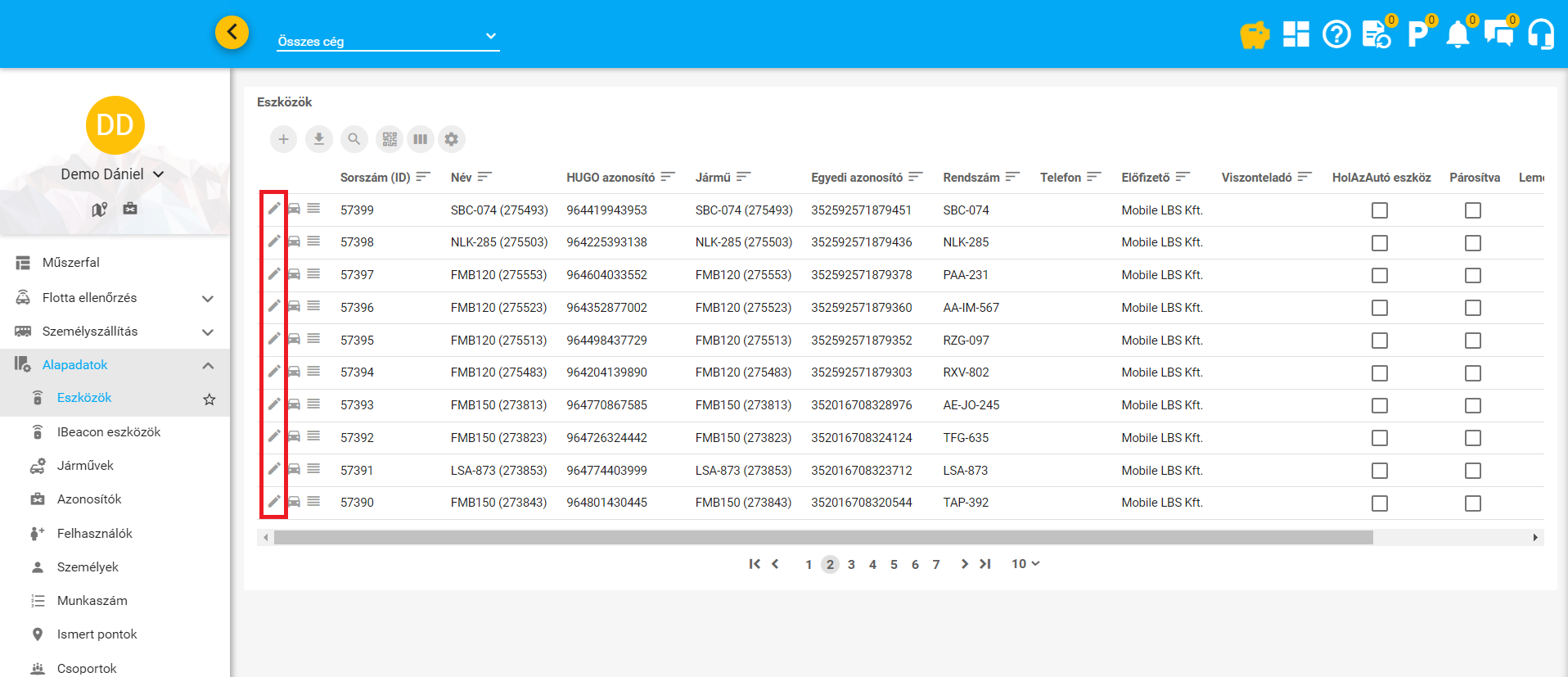Go to page 3 of the table

pyautogui.click(x=851, y=565)
